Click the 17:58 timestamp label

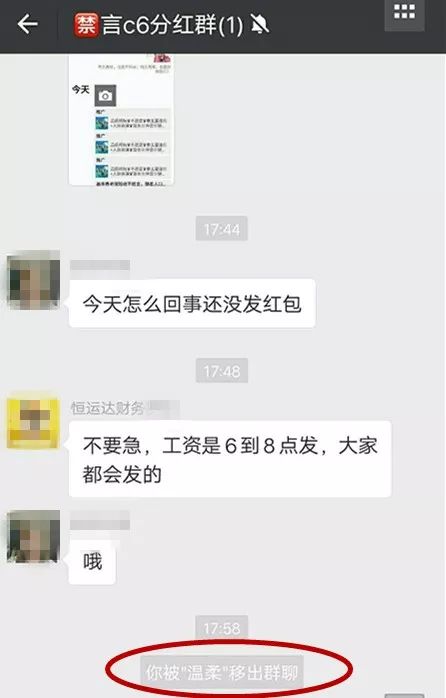pyautogui.click(x=222, y=628)
